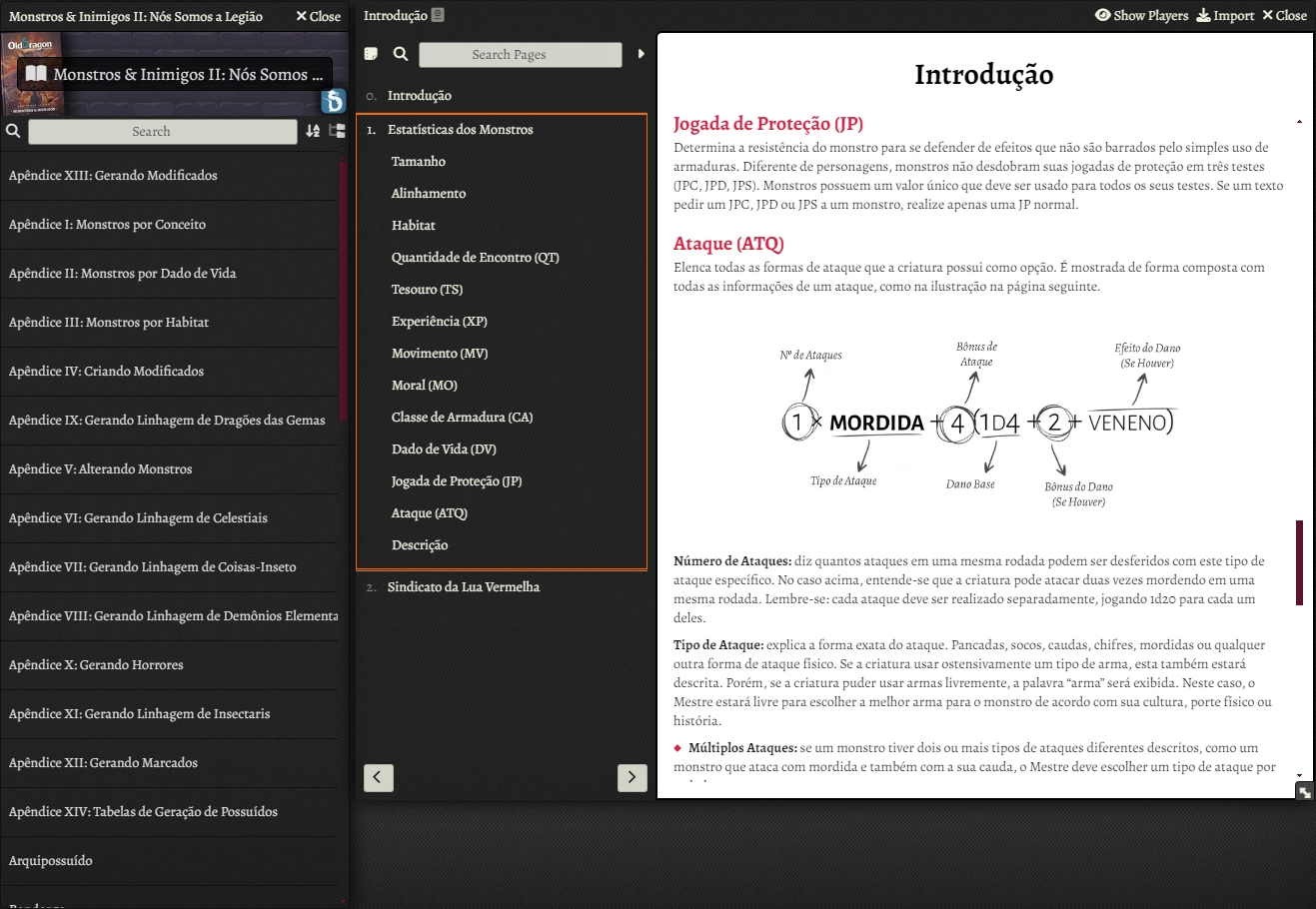The image size is (1316, 909).
Task: Jump to Dado de Vida (DV) heading
Action: click(x=444, y=450)
